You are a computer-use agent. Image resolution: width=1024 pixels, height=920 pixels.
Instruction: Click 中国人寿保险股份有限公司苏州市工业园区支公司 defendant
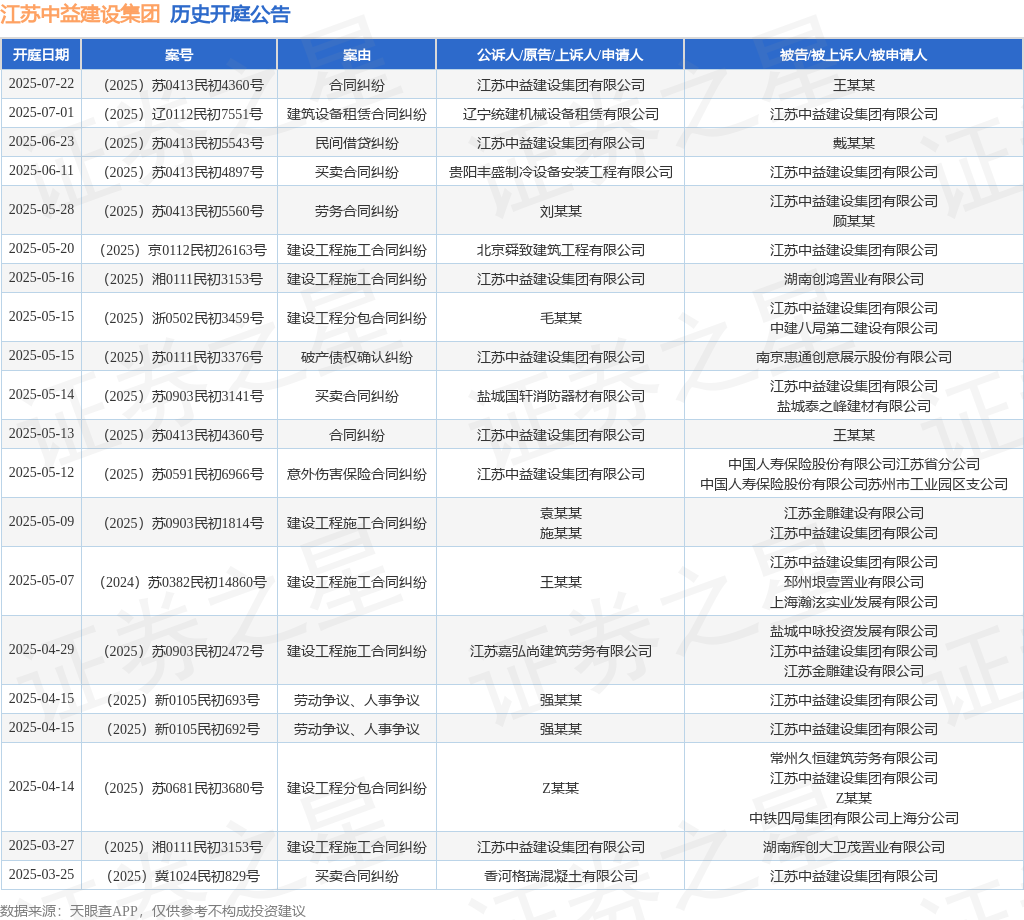tap(854, 484)
